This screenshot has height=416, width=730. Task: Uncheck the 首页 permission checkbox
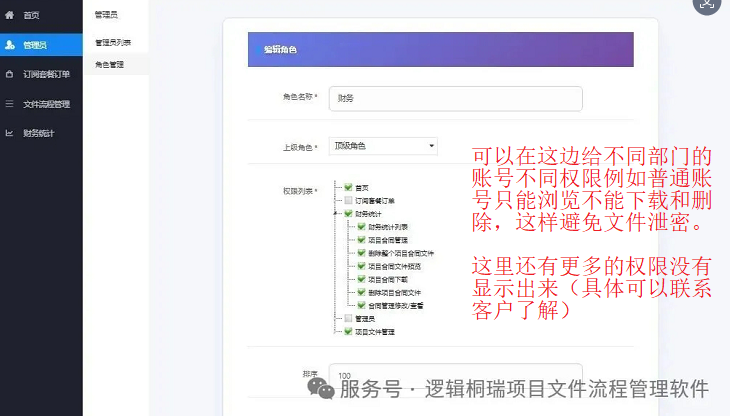pos(348,187)
